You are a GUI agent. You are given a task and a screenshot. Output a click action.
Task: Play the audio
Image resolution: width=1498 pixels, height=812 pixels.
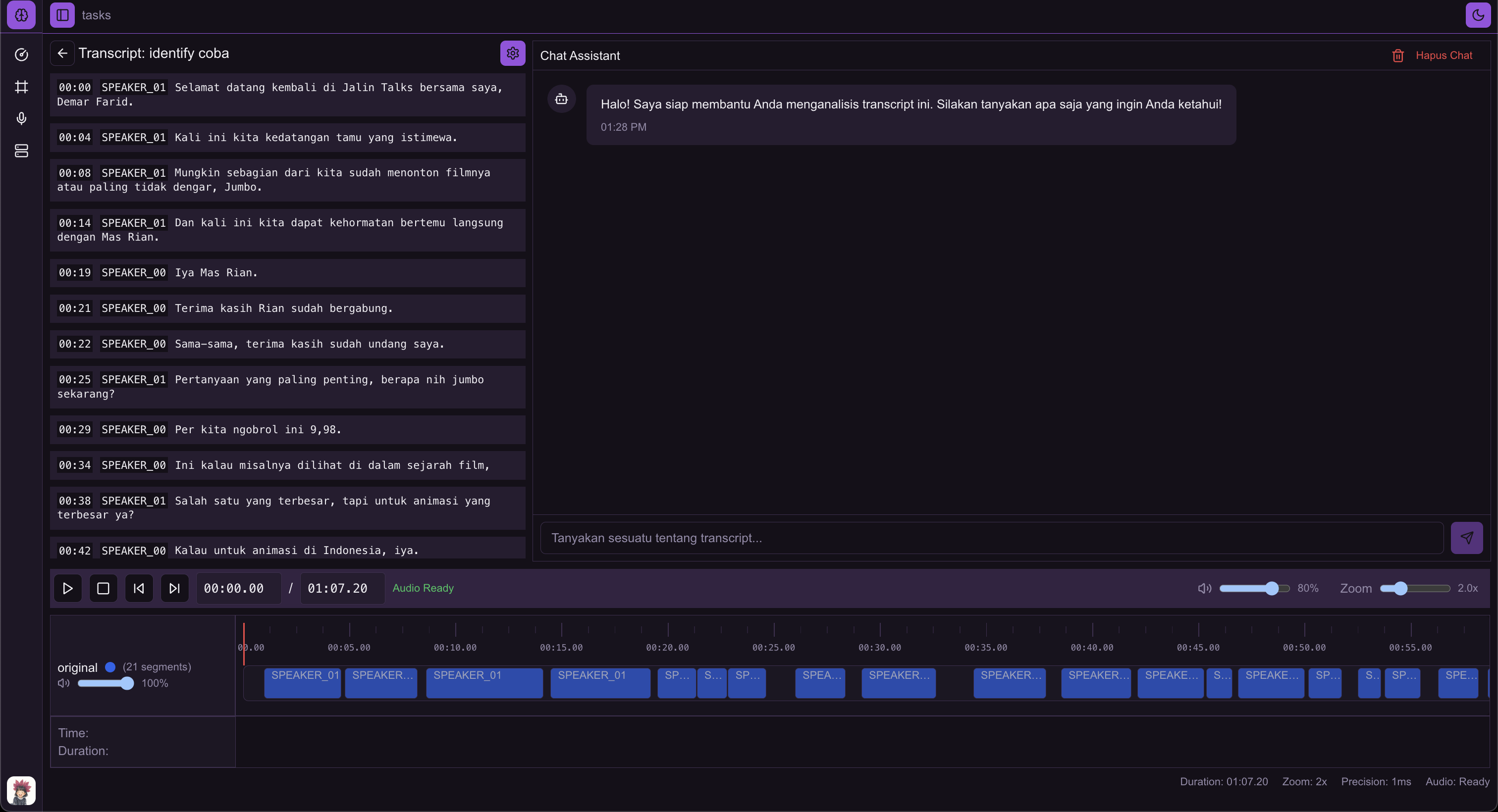[67, 588]
